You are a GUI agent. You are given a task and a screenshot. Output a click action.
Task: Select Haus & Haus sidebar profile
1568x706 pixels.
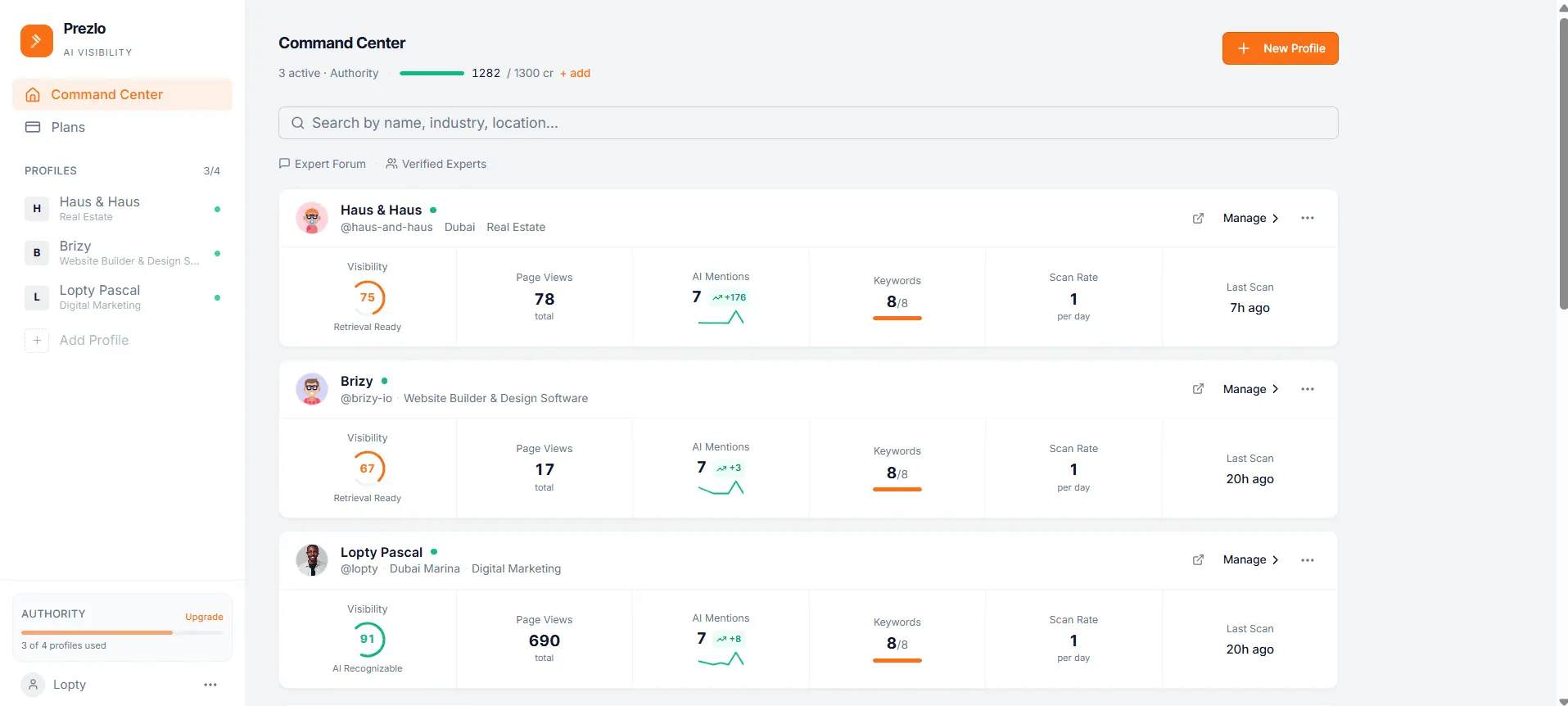click(122, 209)
